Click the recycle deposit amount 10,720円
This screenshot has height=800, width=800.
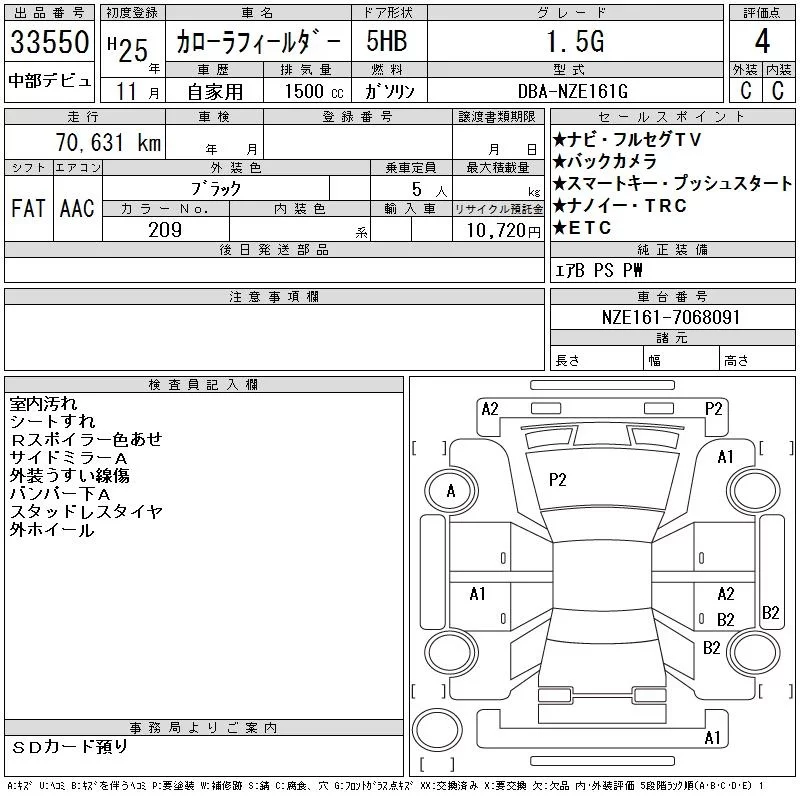(x=498, y=230)
